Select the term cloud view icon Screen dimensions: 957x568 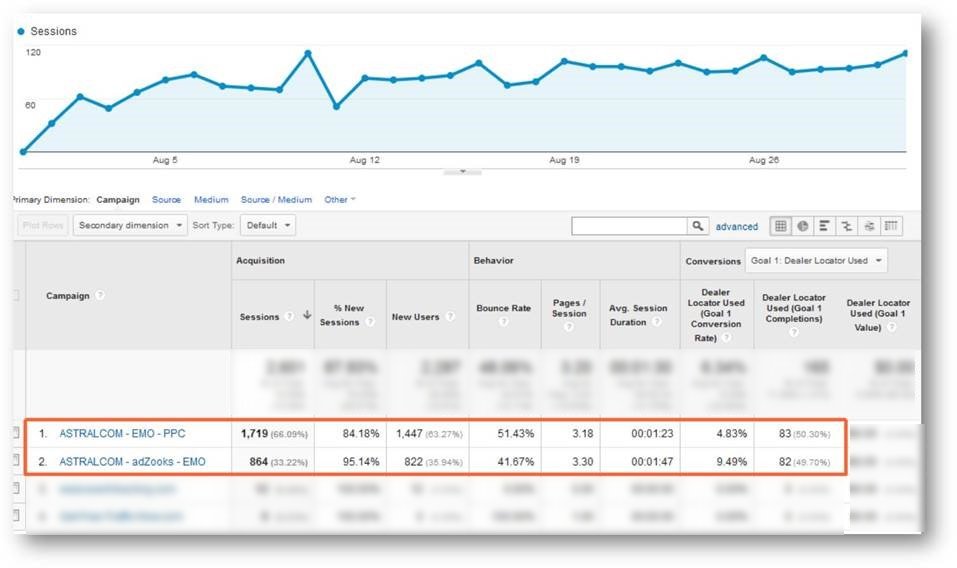pos(868,227)
